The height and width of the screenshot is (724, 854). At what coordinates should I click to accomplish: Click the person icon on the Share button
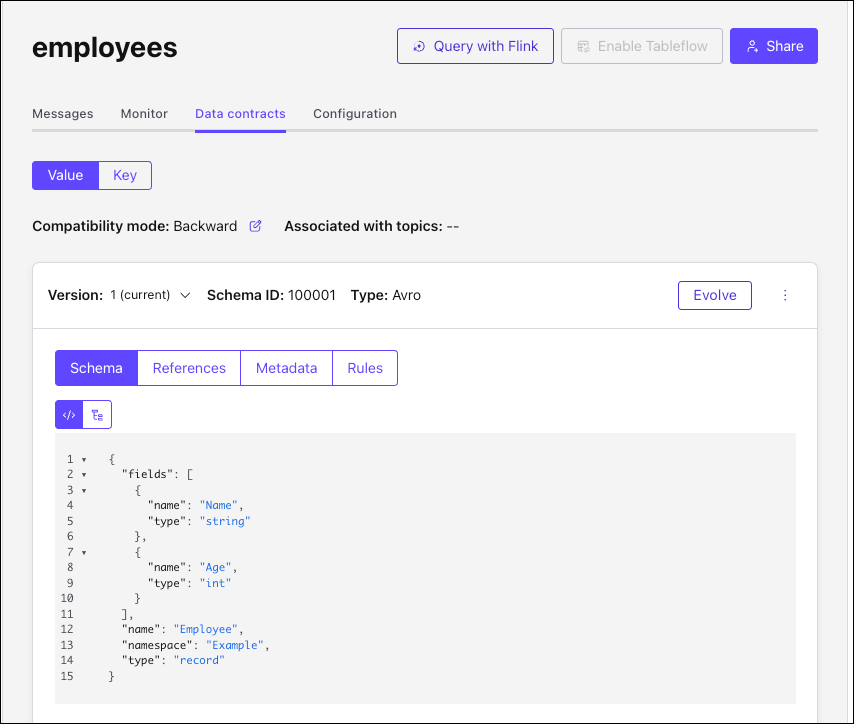[x=752, y=46]
